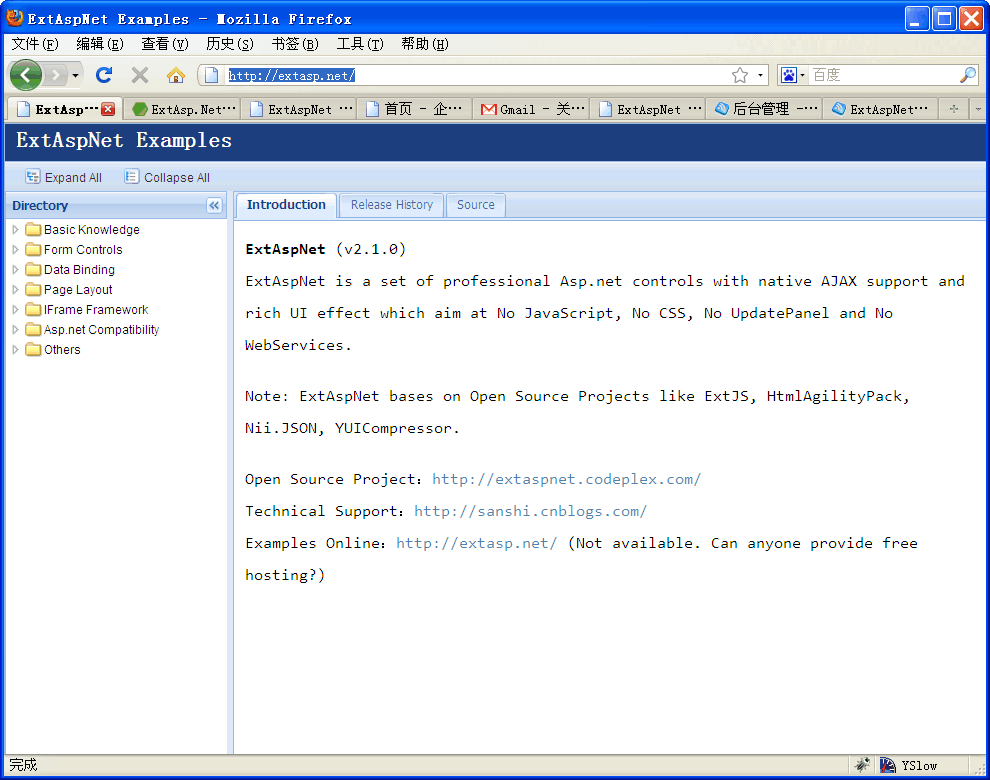Expand the Data Binding tree node arrow

(16, 270)
